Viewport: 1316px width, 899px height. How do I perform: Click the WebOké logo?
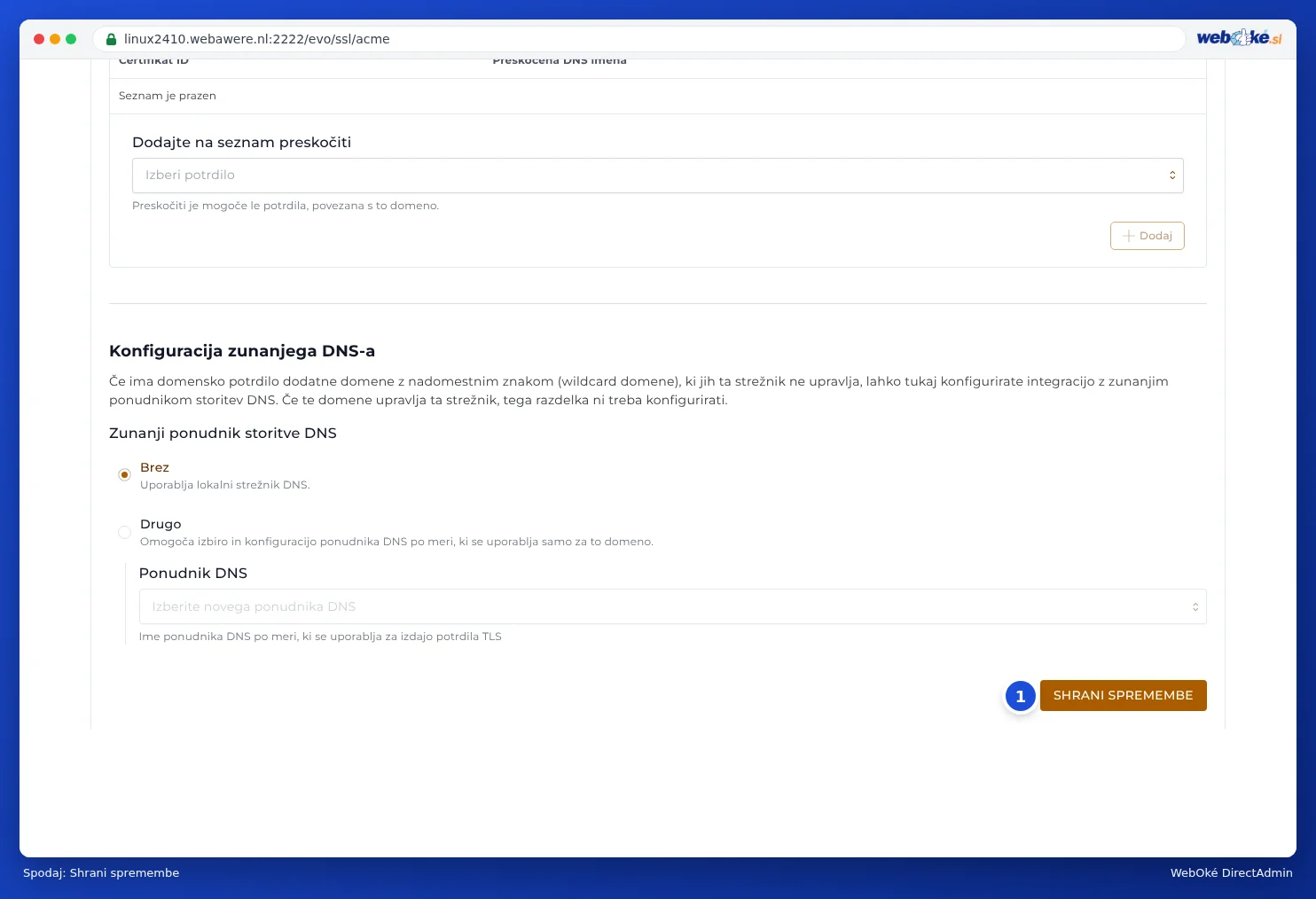click(x=1239, y=37)
